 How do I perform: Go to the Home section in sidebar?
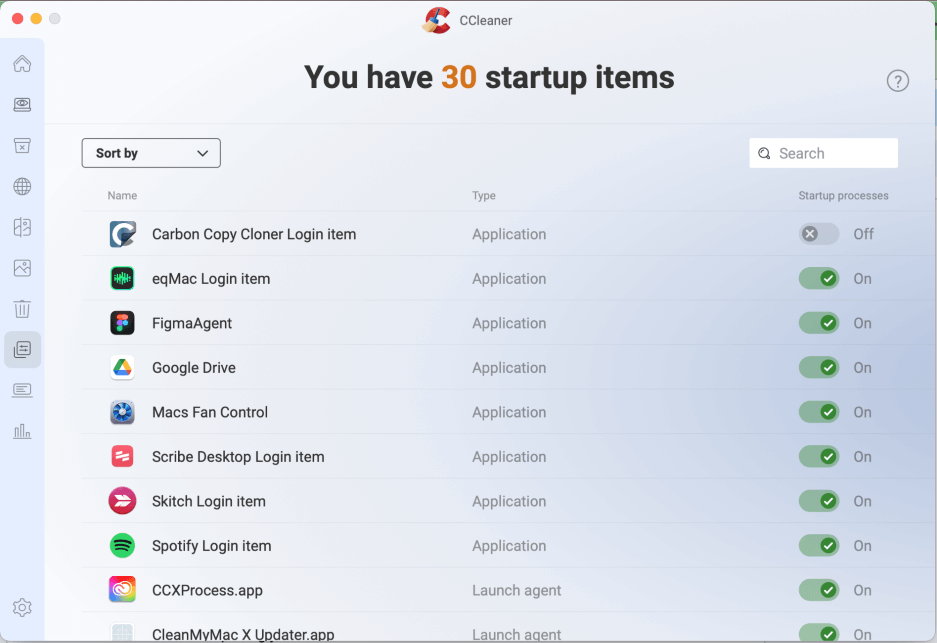(x=22, y=63)
